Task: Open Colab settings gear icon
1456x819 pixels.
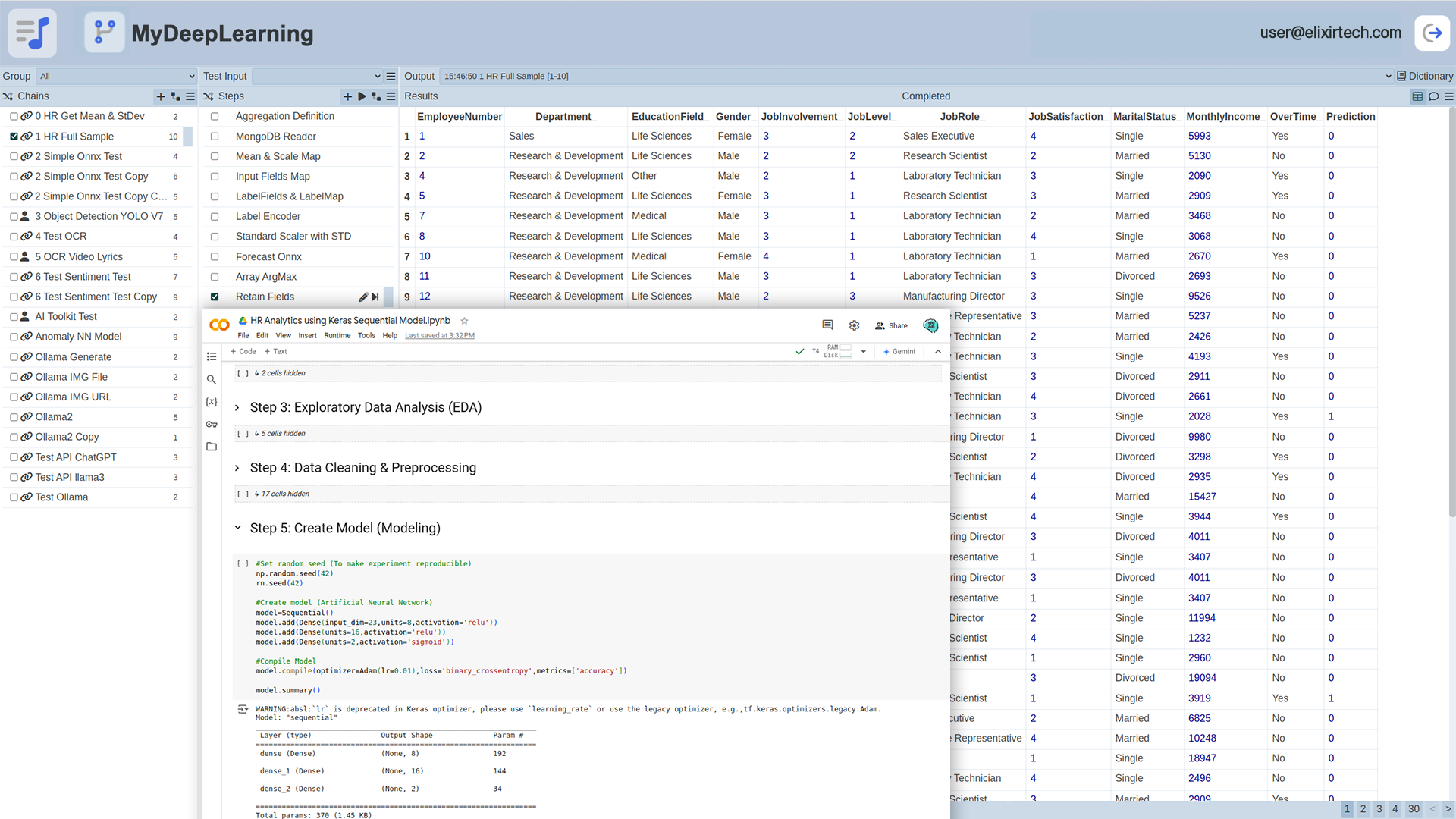Action: tap(854, 325)
